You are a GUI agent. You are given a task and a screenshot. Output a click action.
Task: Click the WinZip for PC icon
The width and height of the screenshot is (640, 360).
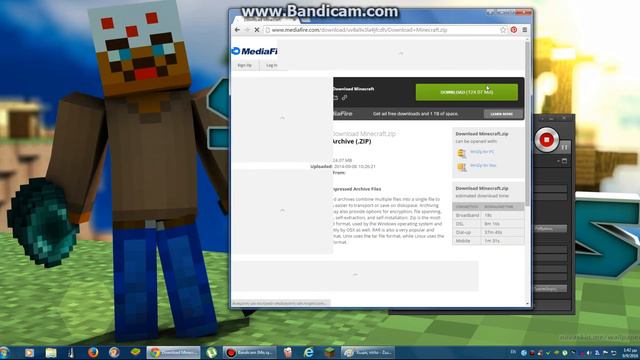pyautogui.click(x=462, y=153)
